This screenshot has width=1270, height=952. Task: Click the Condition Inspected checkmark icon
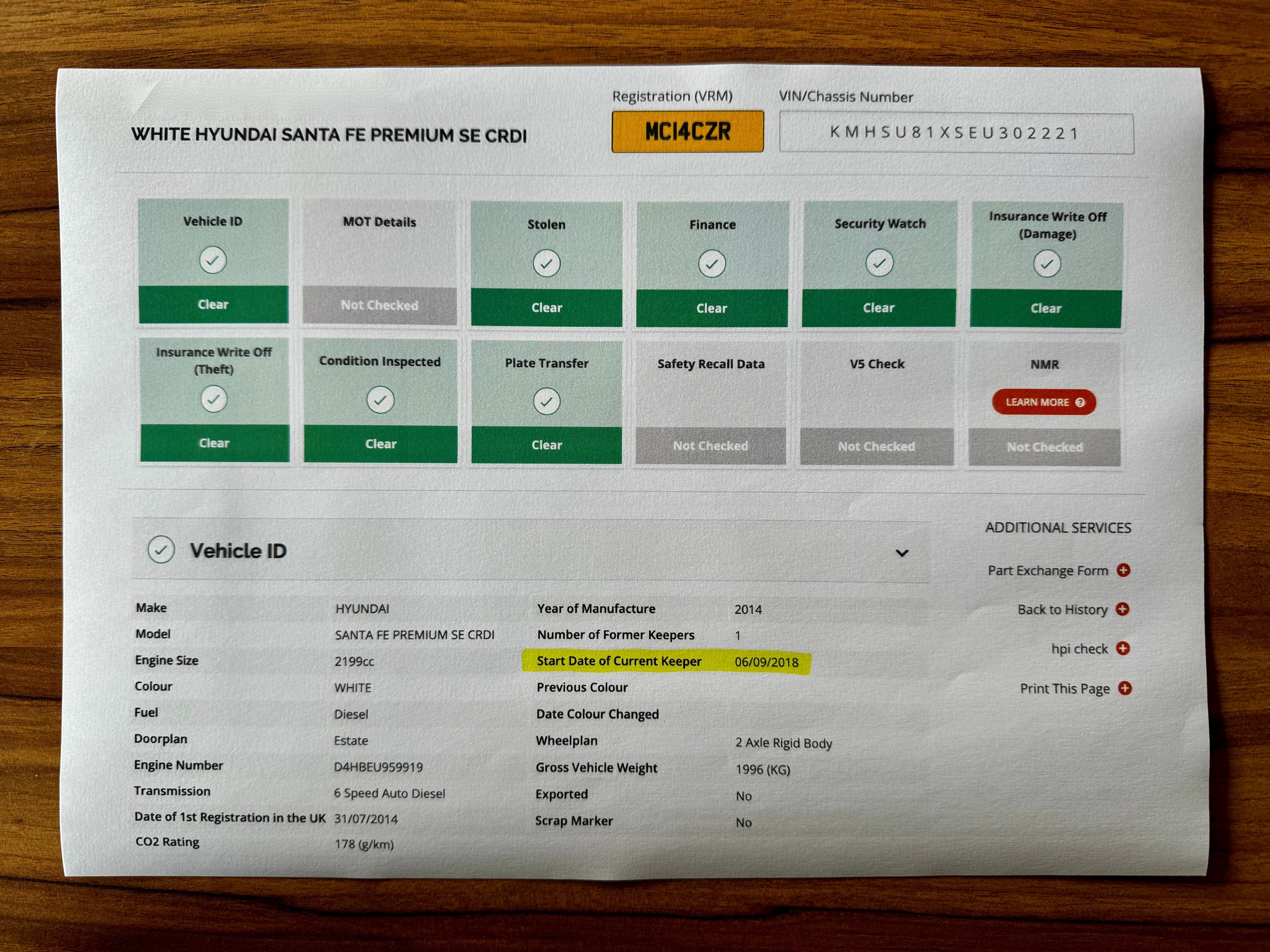381,400
